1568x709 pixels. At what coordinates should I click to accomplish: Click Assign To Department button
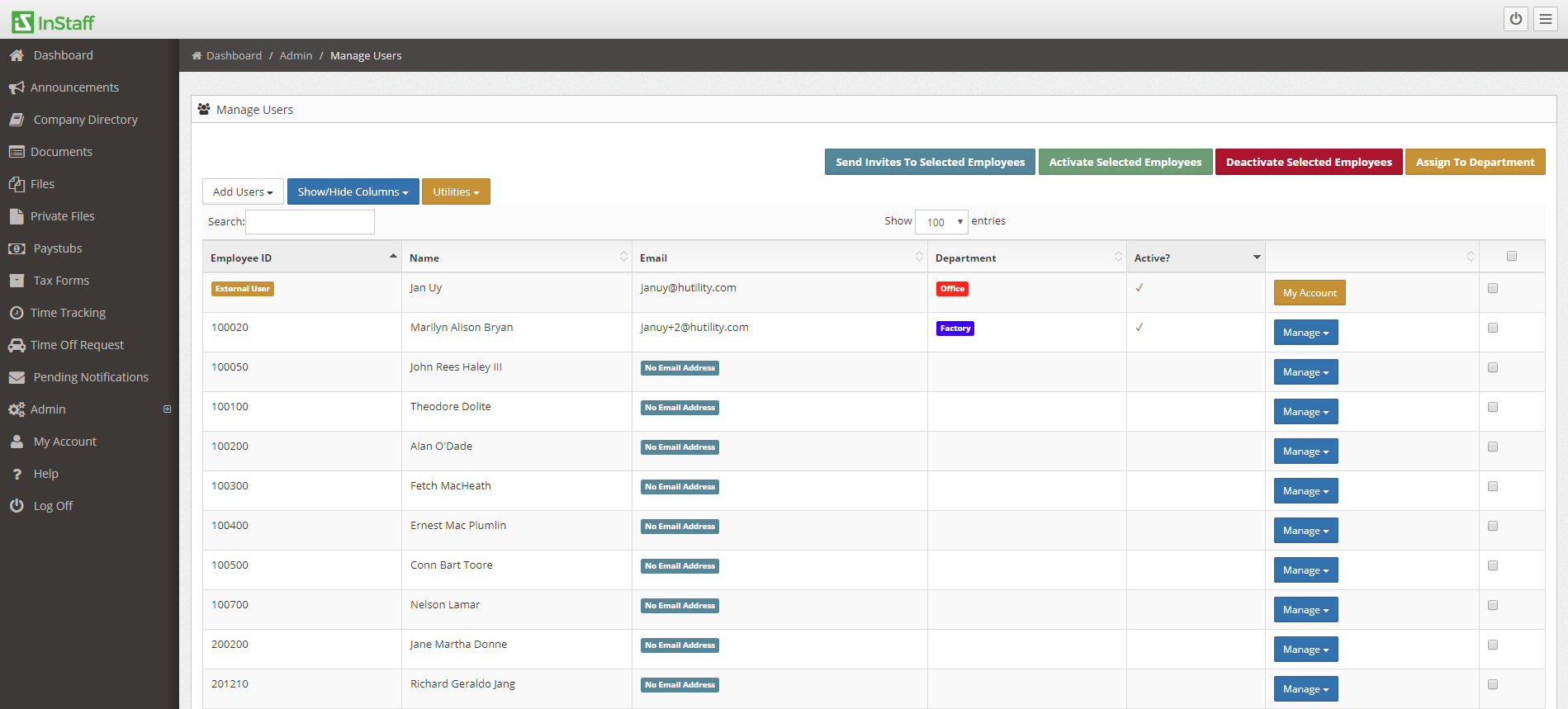[x=1476, y=162]
